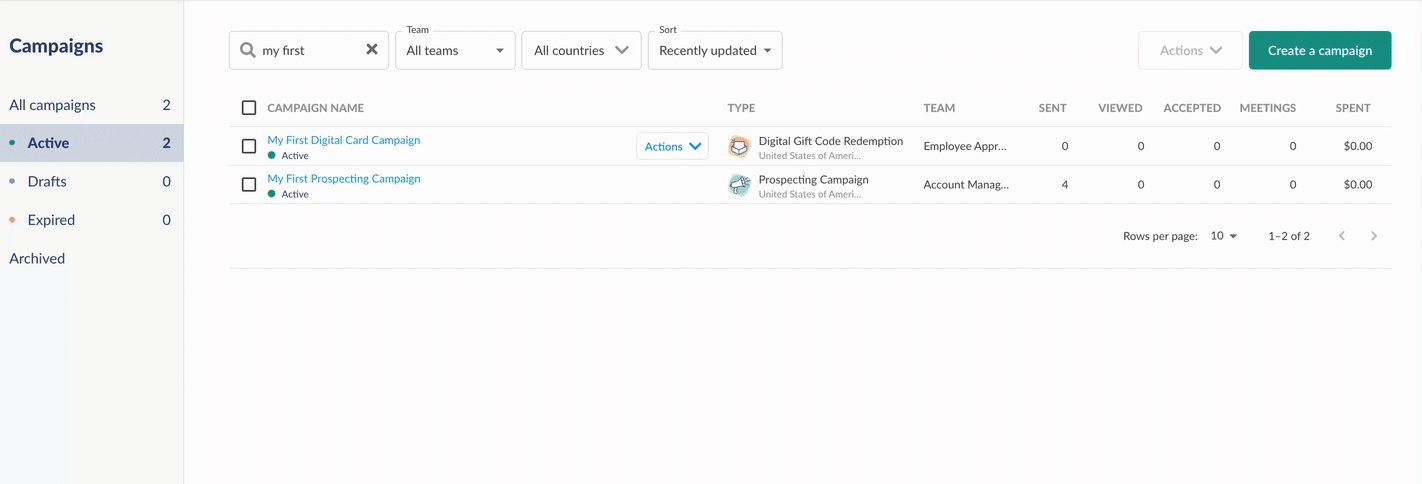Image resolution: width=1422 pixels, height=484 pixels.
Task: Click chevron on row Actions button
Action: pyautogui.click(x=695, y=147)
